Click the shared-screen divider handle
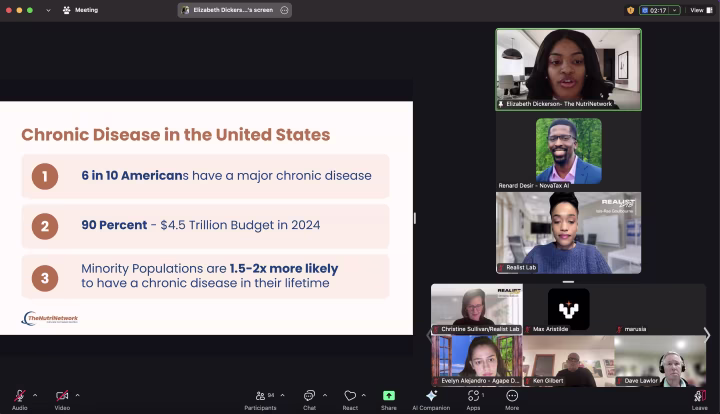 [415, 218]
